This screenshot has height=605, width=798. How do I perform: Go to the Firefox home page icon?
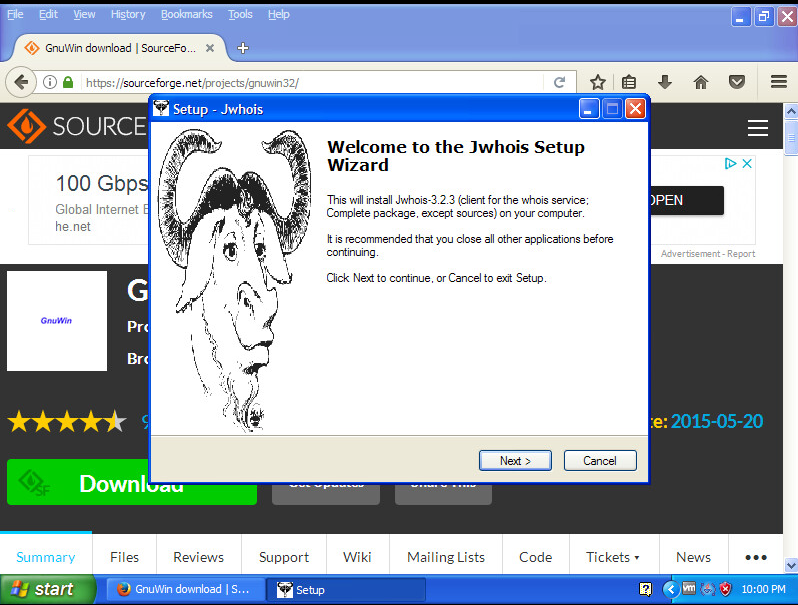coord(701,82)
